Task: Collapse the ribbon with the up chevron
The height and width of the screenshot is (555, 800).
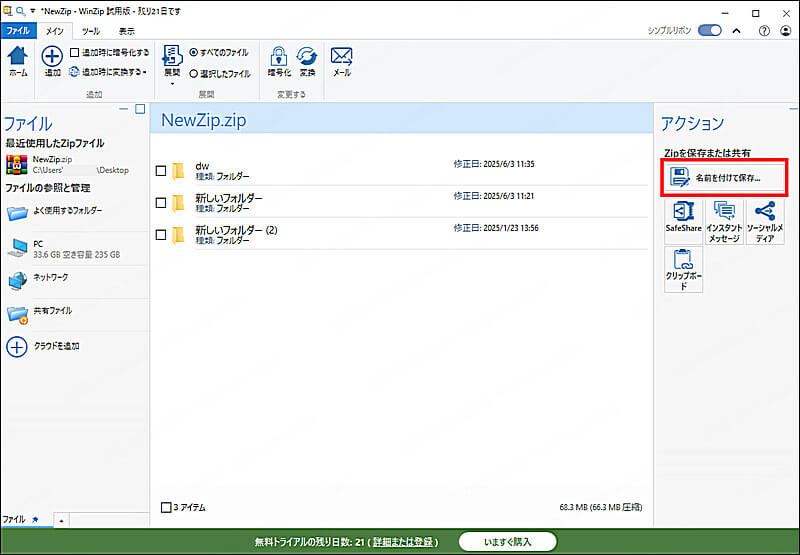Action: [737, 31]
